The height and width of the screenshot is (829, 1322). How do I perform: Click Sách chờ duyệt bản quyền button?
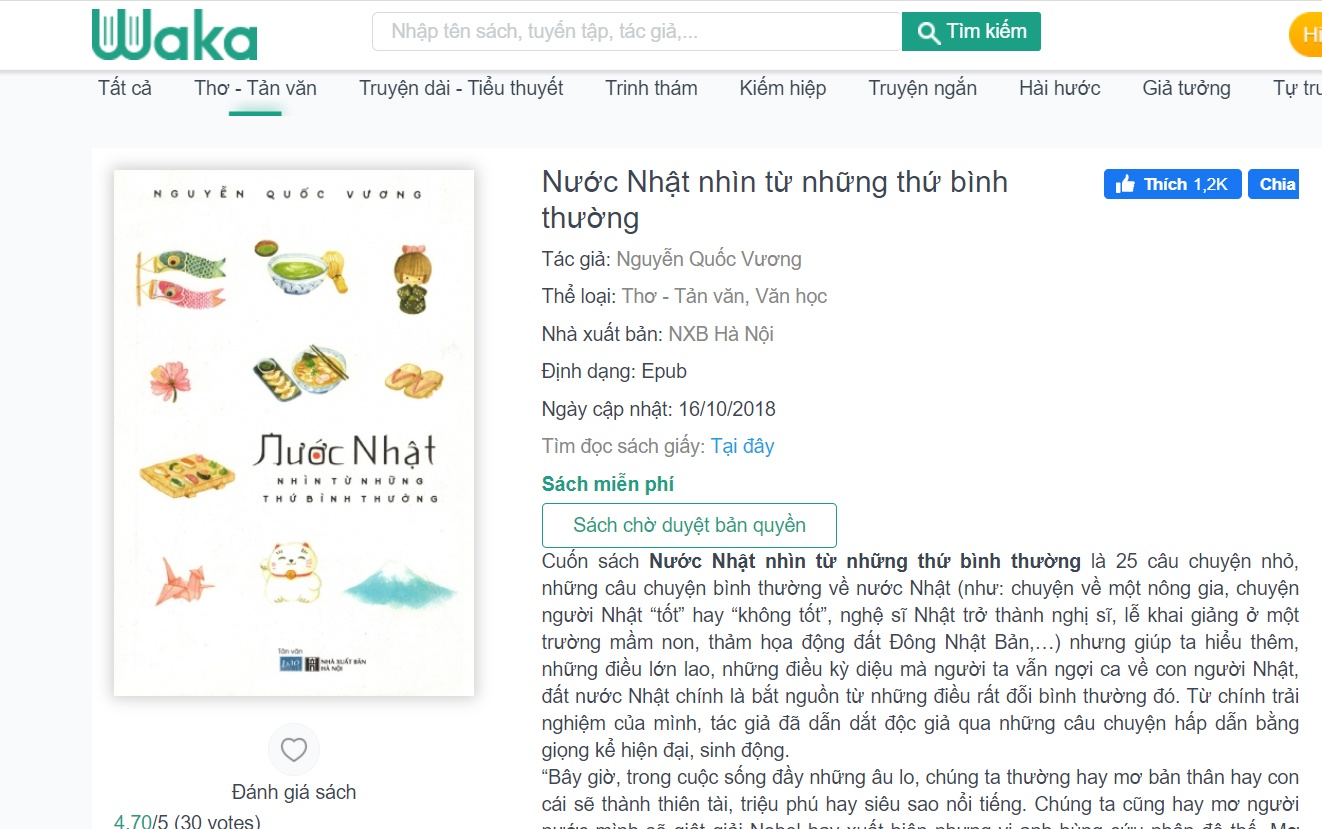tap(689, 525)
